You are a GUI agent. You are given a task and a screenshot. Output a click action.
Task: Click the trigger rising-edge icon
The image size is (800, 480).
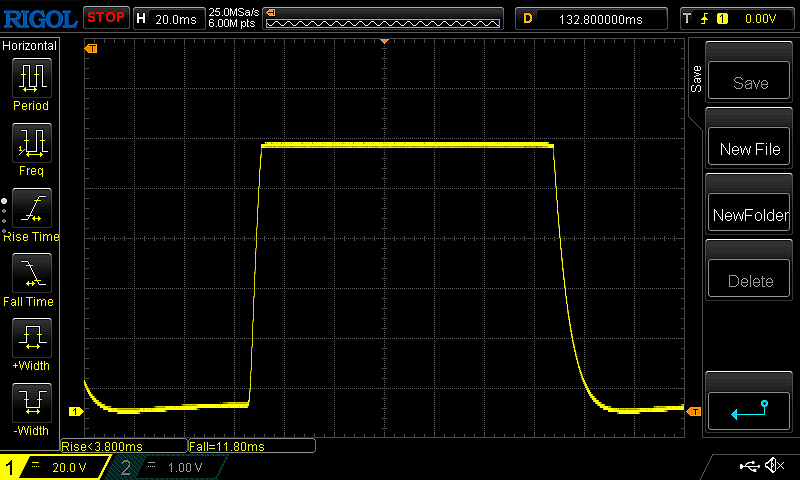pyautogui.click(x=705, y=19)
